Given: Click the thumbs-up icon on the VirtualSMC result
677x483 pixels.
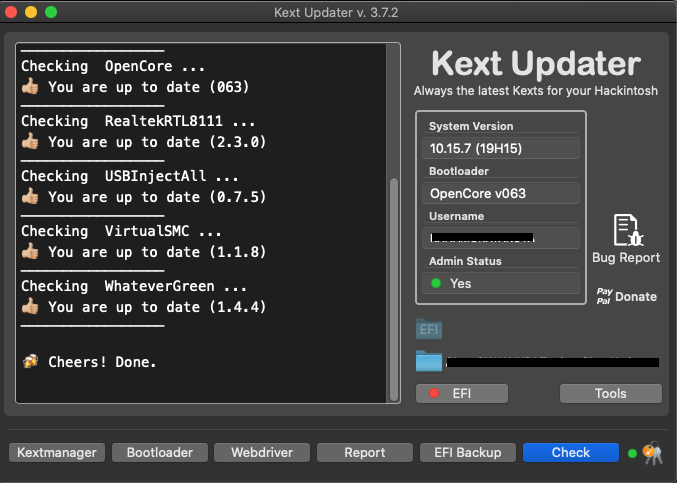Looking at the screenshot, I should click(30, 251).
